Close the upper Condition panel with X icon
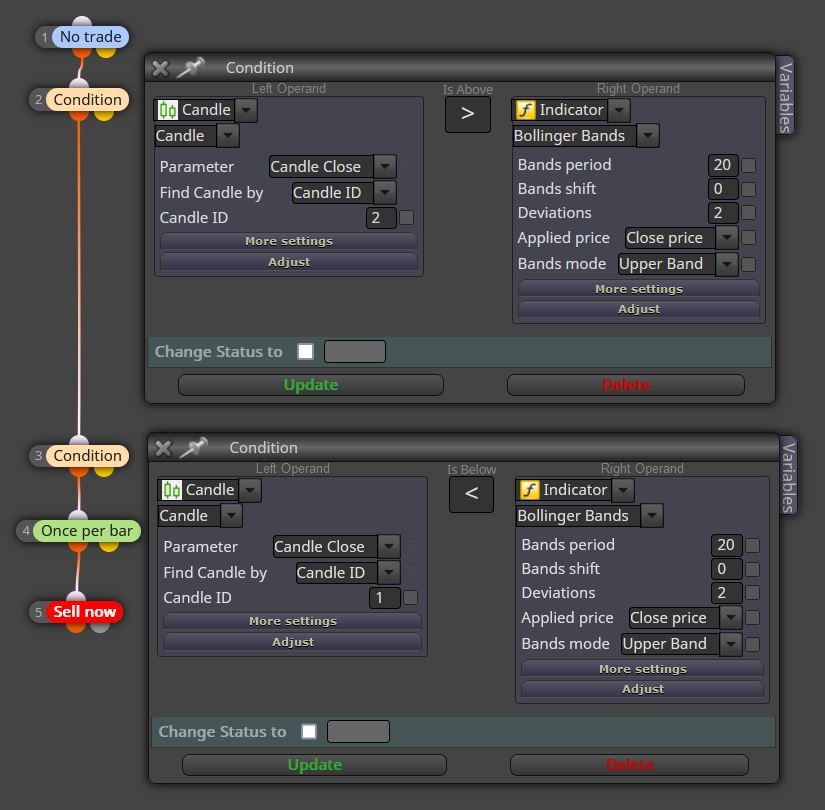 tap(160, 68)
